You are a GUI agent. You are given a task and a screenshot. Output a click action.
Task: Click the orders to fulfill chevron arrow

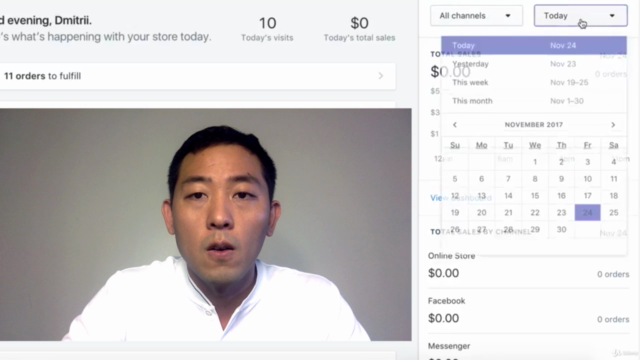coord(380,76)
